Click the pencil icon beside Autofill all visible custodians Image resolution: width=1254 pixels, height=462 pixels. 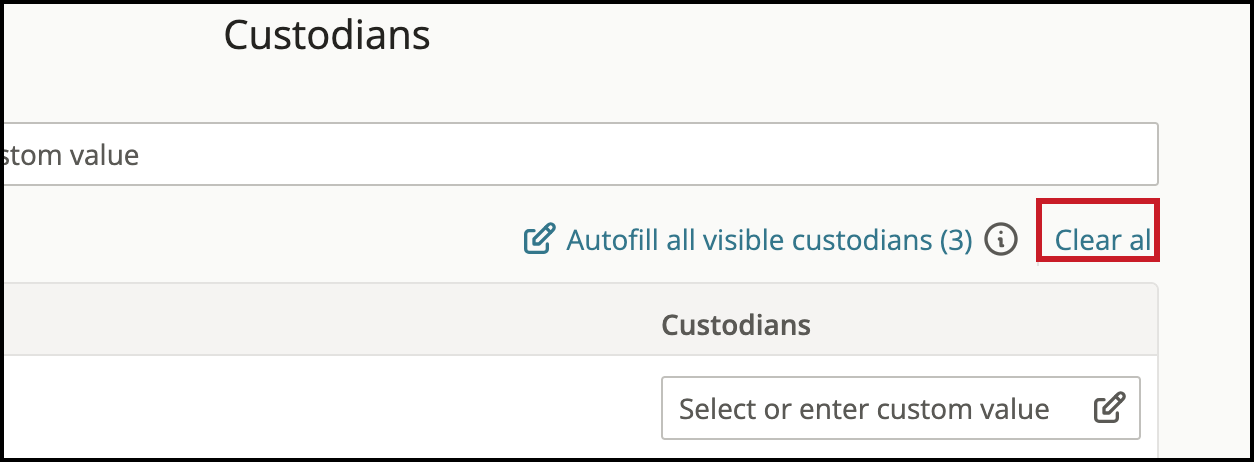(539, 240)
